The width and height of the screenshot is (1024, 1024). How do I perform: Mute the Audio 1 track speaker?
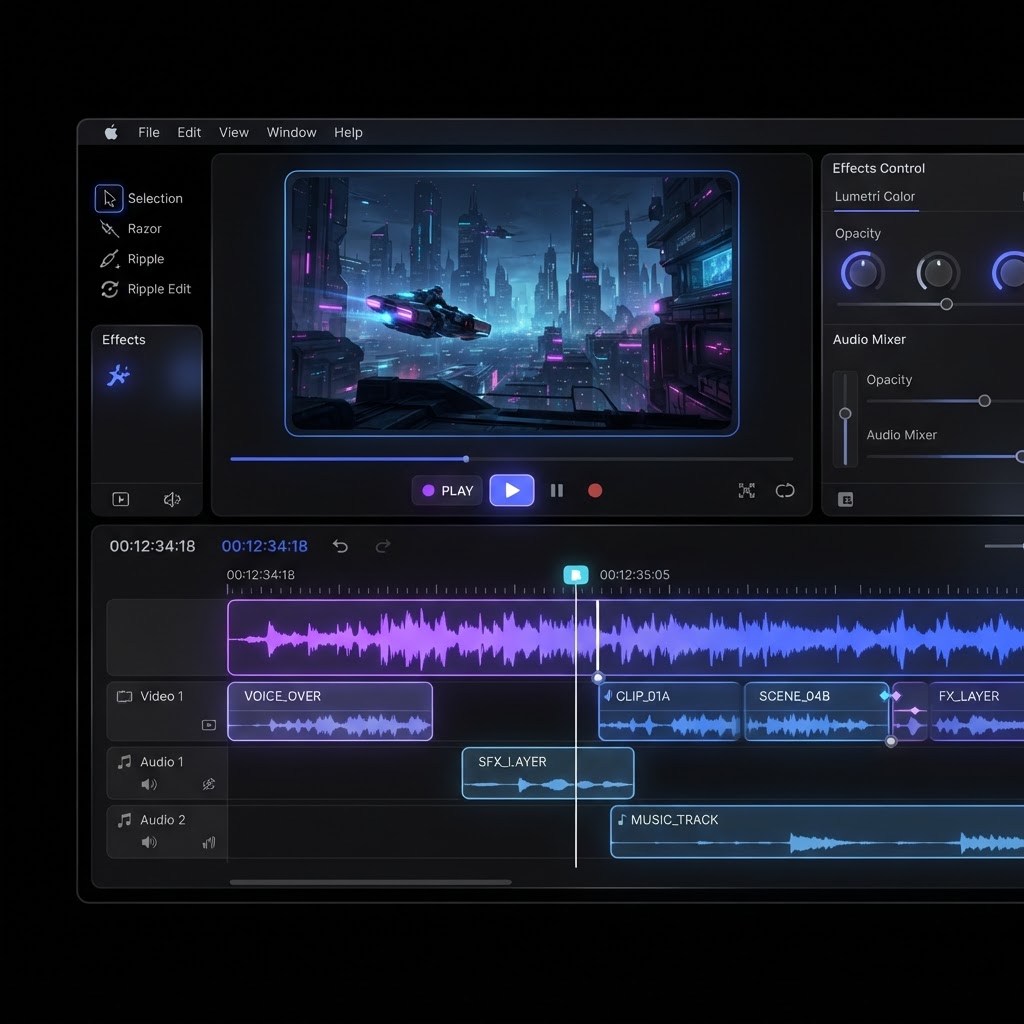[149, 784]
